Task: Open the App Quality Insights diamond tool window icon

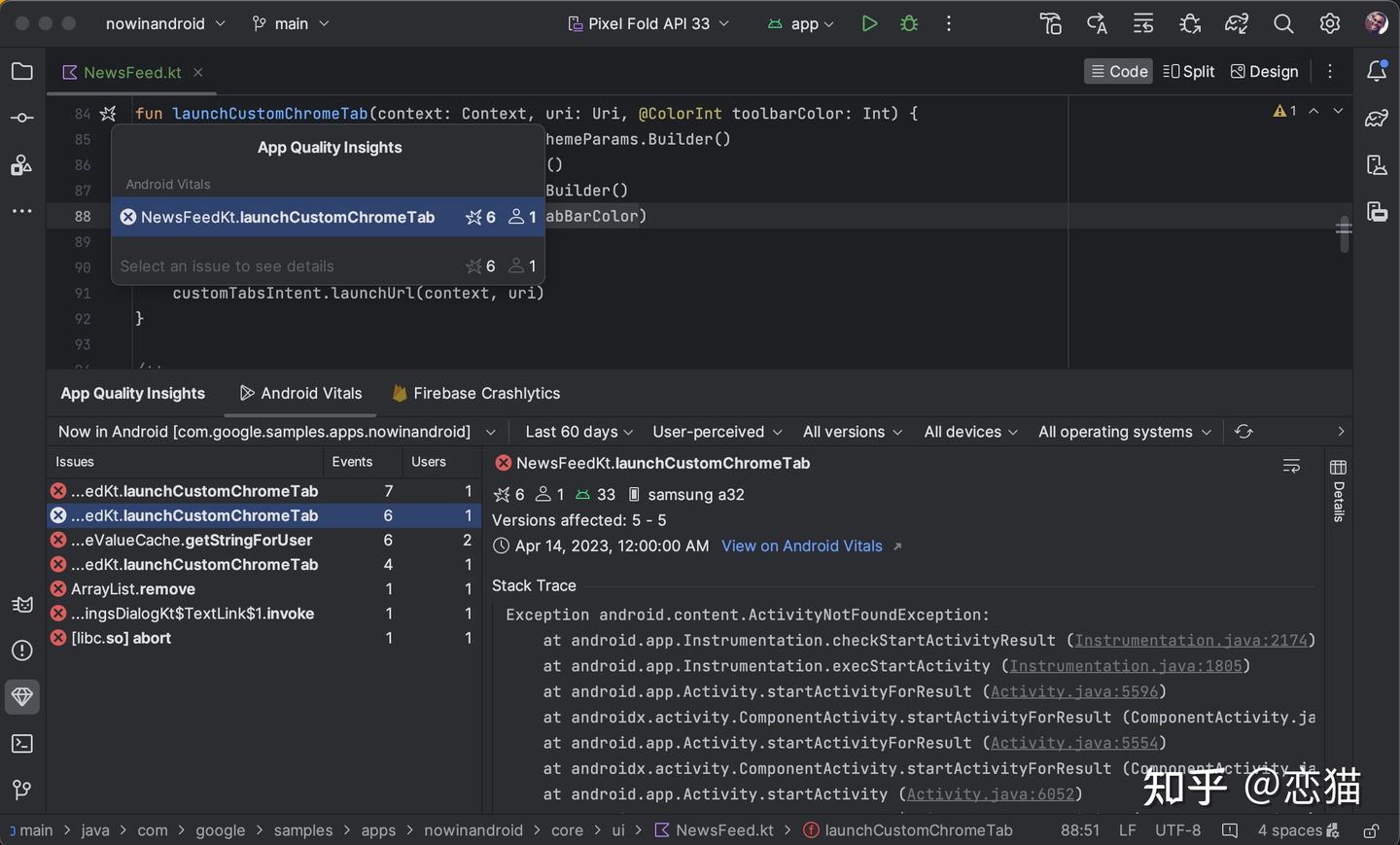Action: pyautogui.click(x=22, y=696)
